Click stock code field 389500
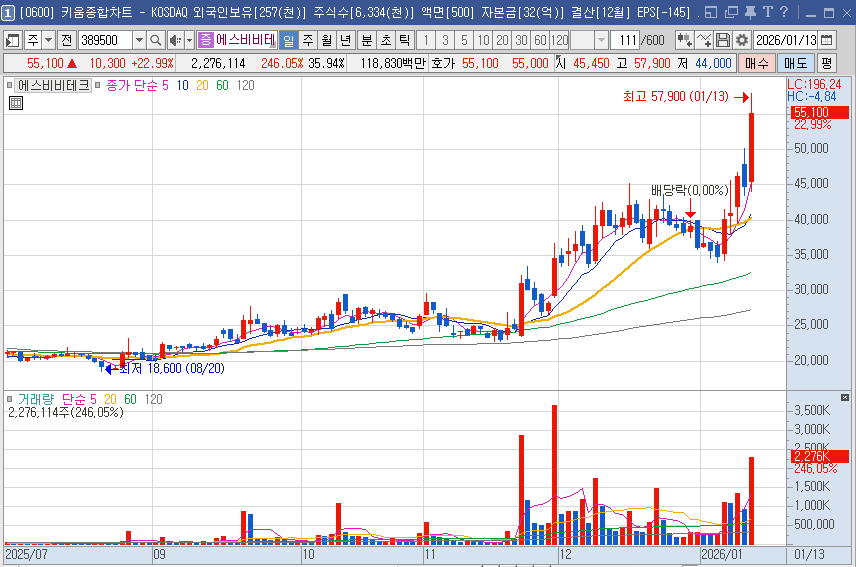 pos(105,40)
